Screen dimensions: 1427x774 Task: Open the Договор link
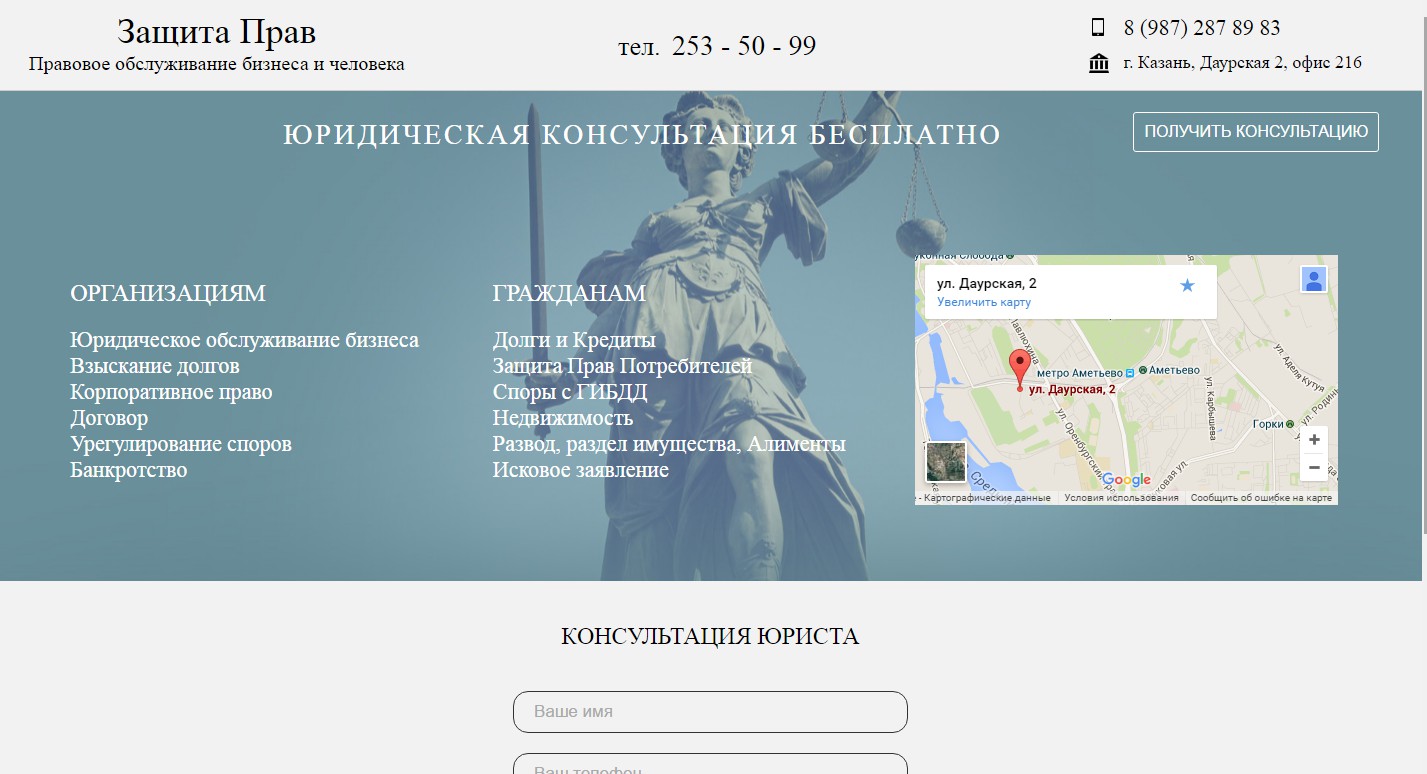[109, 418]
